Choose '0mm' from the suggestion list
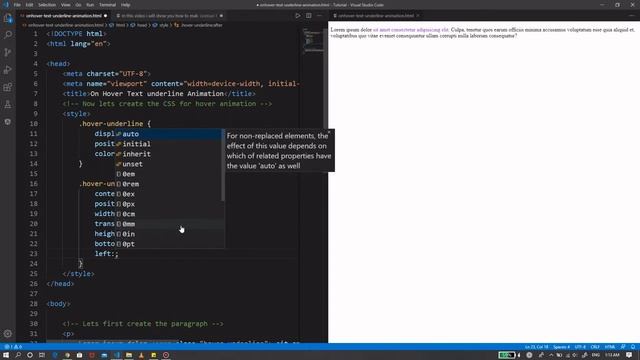Image resolution: width=640 pixels, height=360 pixels. tap(169, 224)
